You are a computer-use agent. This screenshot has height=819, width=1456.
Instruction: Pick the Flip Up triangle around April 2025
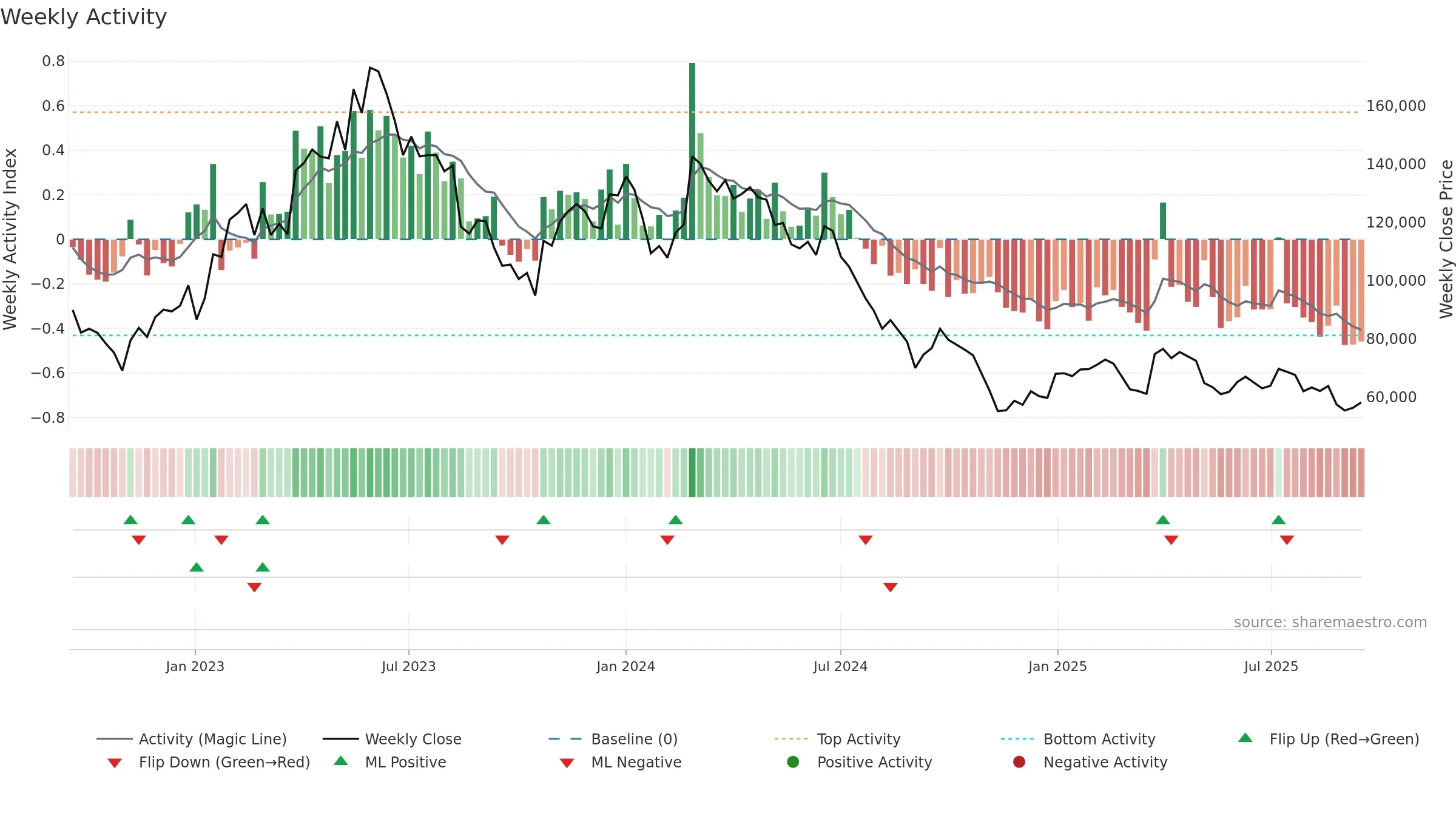pyautogui.click(x=1163, y=520)
